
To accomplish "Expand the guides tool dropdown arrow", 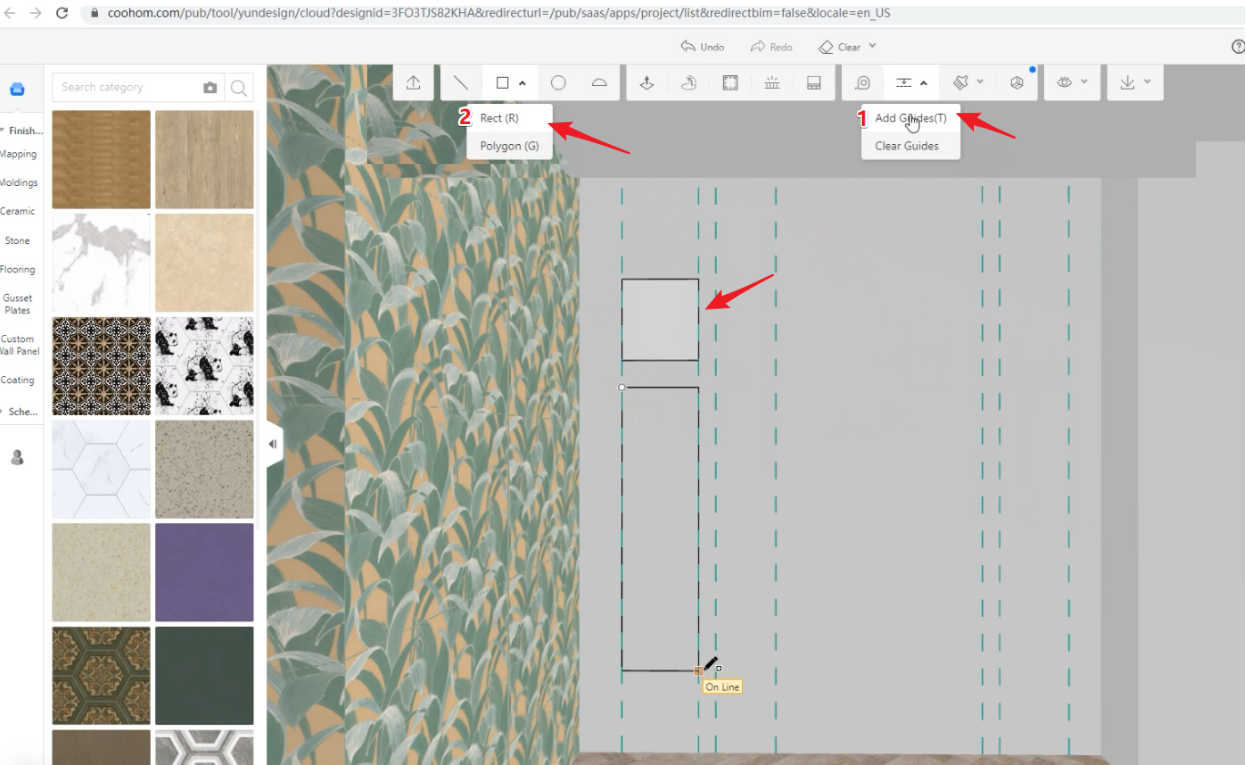I will click(x=924, y=84).
